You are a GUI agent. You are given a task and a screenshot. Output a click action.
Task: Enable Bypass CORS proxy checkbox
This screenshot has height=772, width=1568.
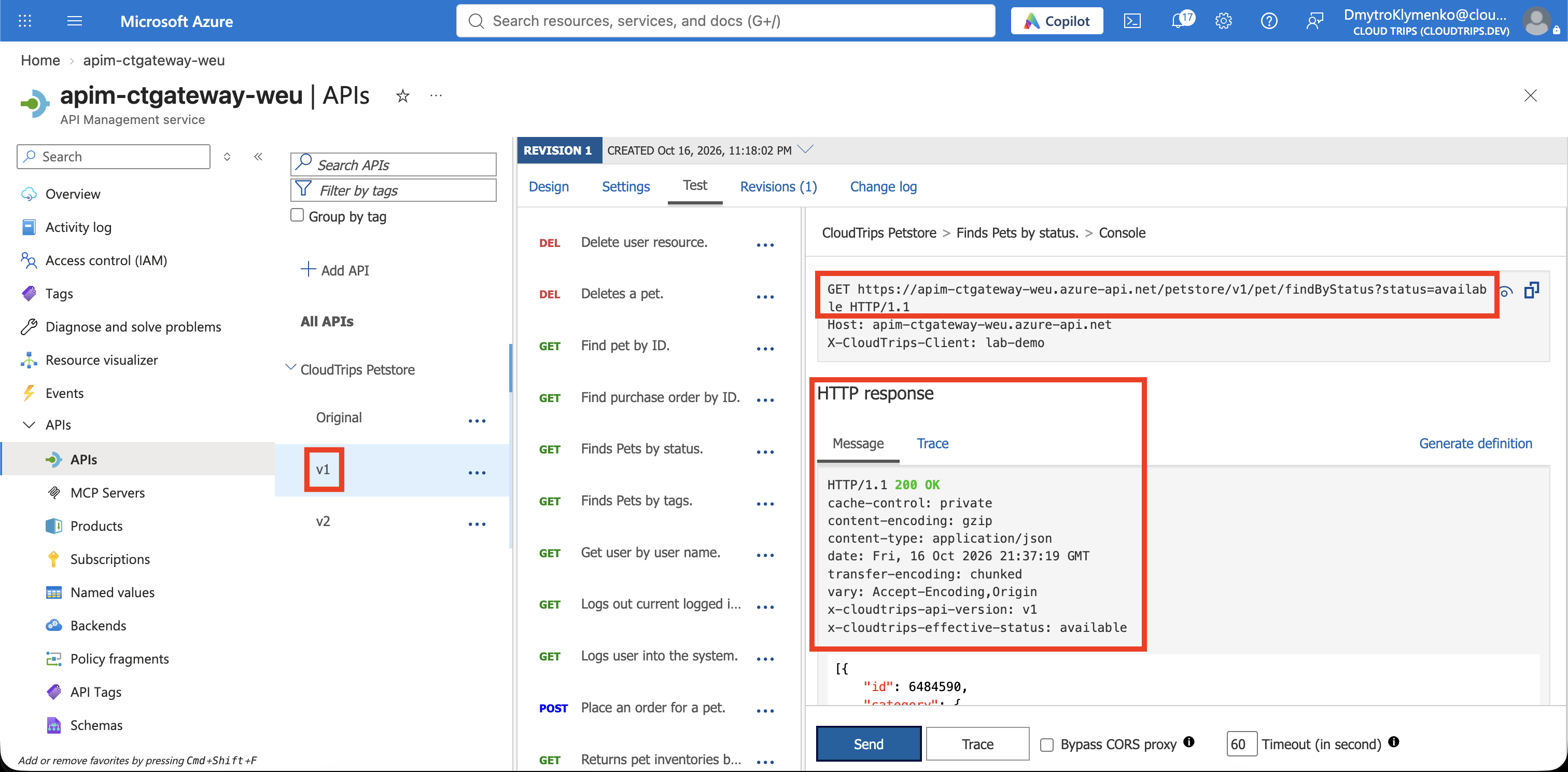(1047, 745)
